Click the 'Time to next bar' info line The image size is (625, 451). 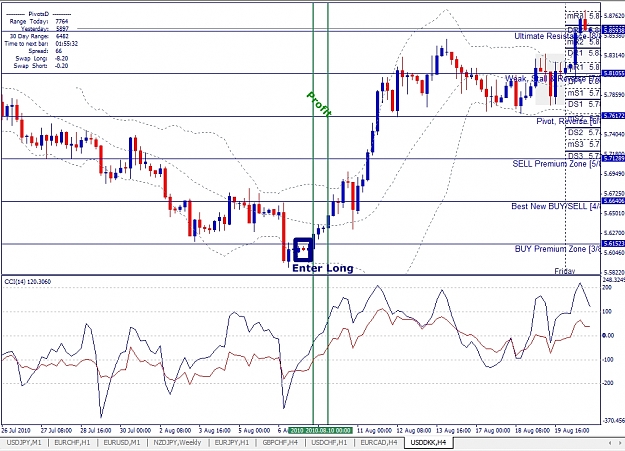click(x=41, y=44)
